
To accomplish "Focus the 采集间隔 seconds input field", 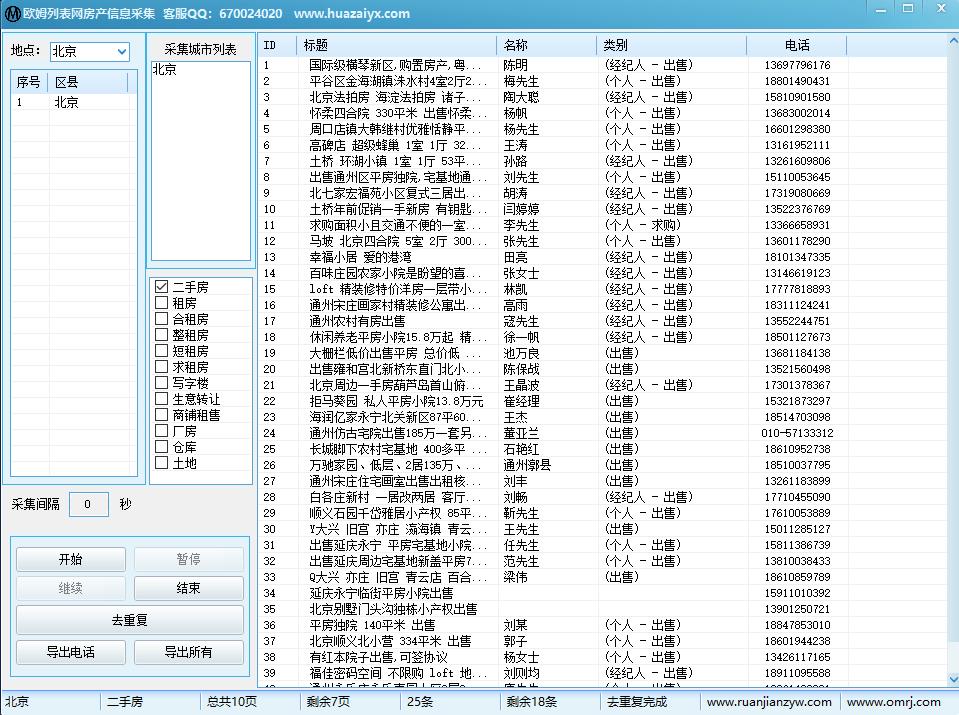I will (x=89, y=504).
